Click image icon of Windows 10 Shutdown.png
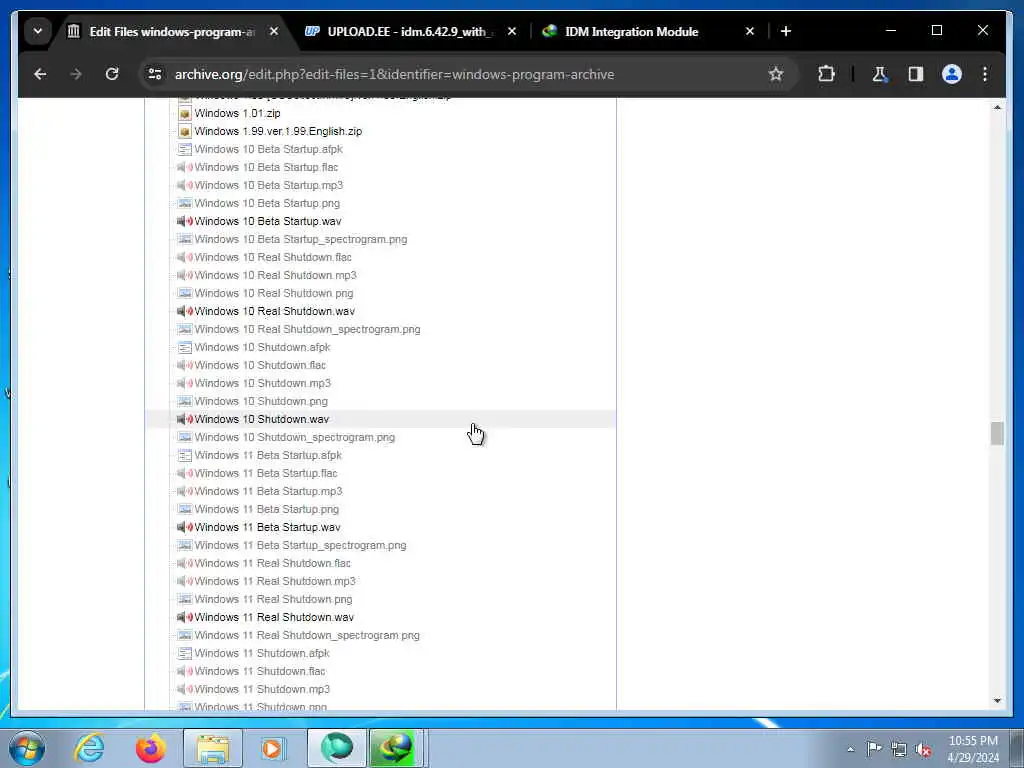Image resolution: width=1024 pixels, height=768 pixels. click(185, 401)
